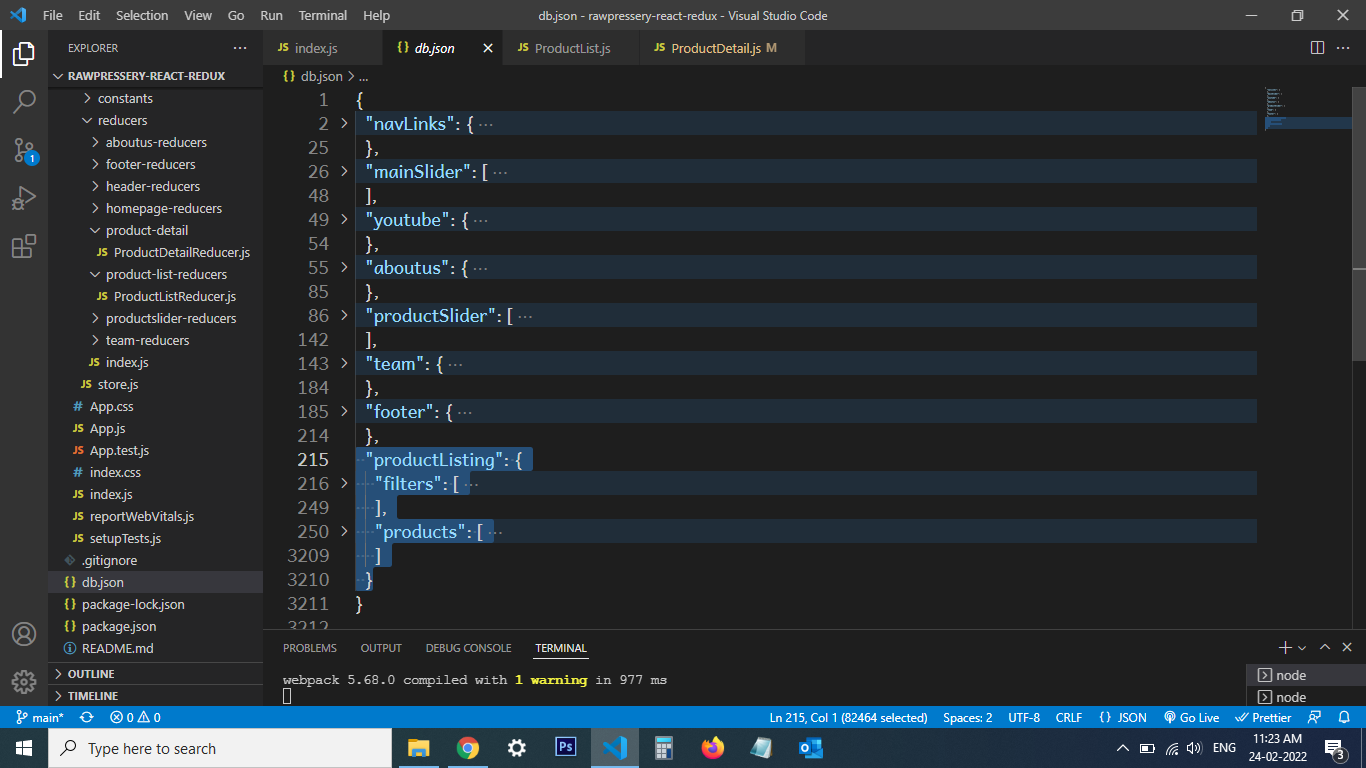
Task: Open Firefox from the taskbar
Action: click(x=712, y=748)
